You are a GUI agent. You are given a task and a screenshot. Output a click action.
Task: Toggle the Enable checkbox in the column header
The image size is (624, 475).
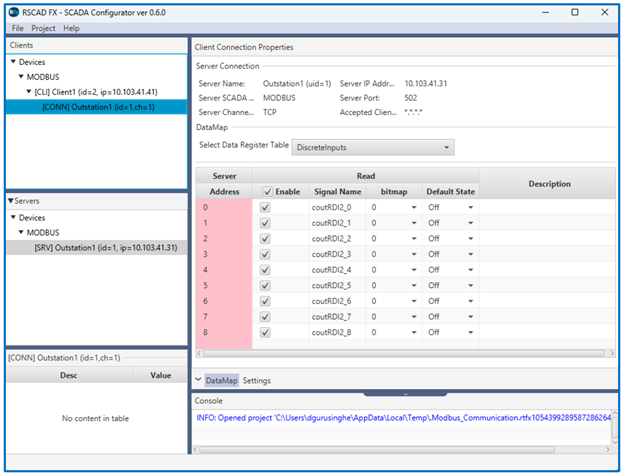click(266, 191)
